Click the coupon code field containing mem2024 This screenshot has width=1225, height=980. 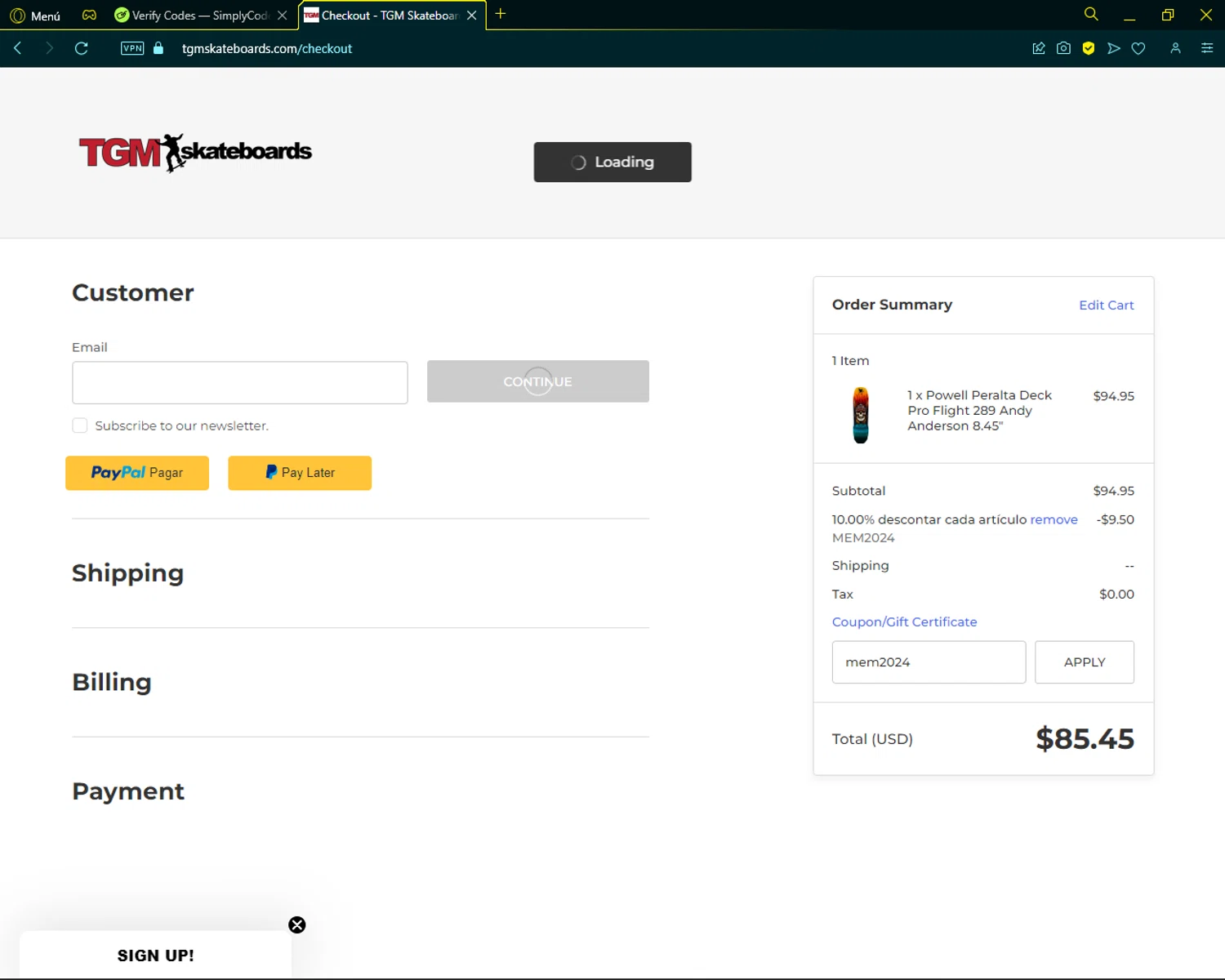[929, 662]
